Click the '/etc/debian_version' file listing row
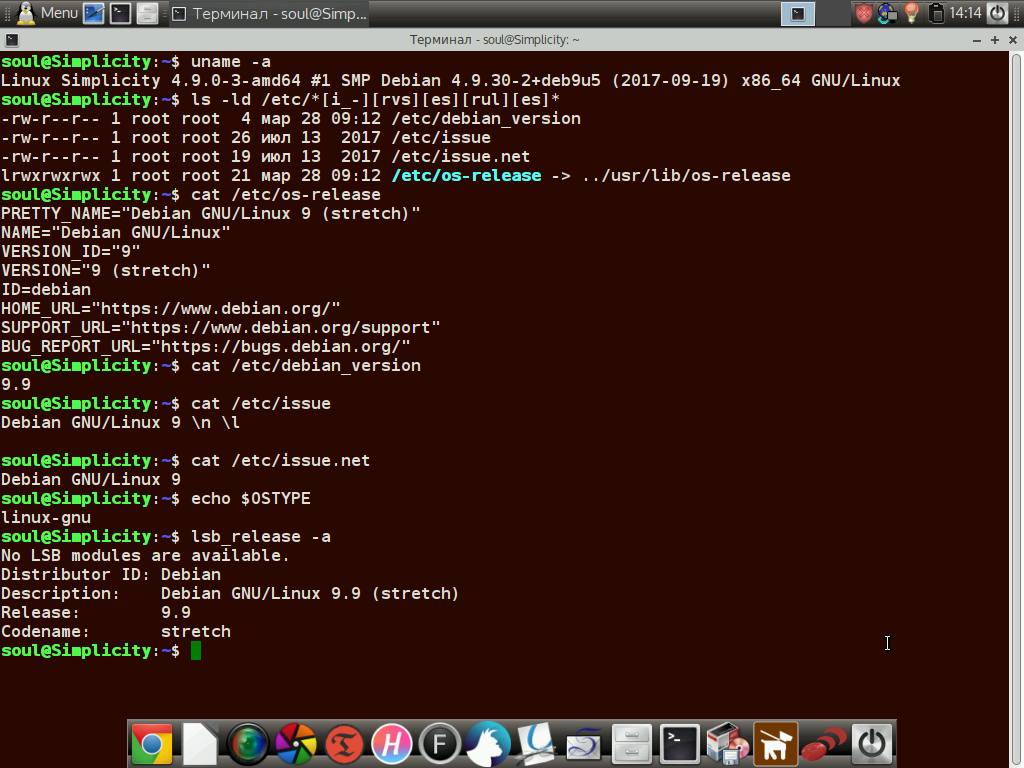The image size is (1024, 768). [x=291, y=118]
